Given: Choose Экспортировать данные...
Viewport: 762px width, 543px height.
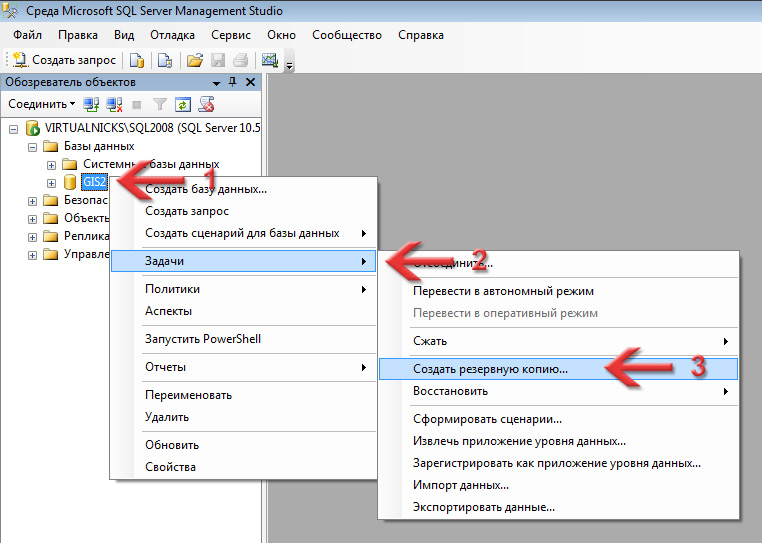Looking at the screenshot, I should (x=559, y=508).
